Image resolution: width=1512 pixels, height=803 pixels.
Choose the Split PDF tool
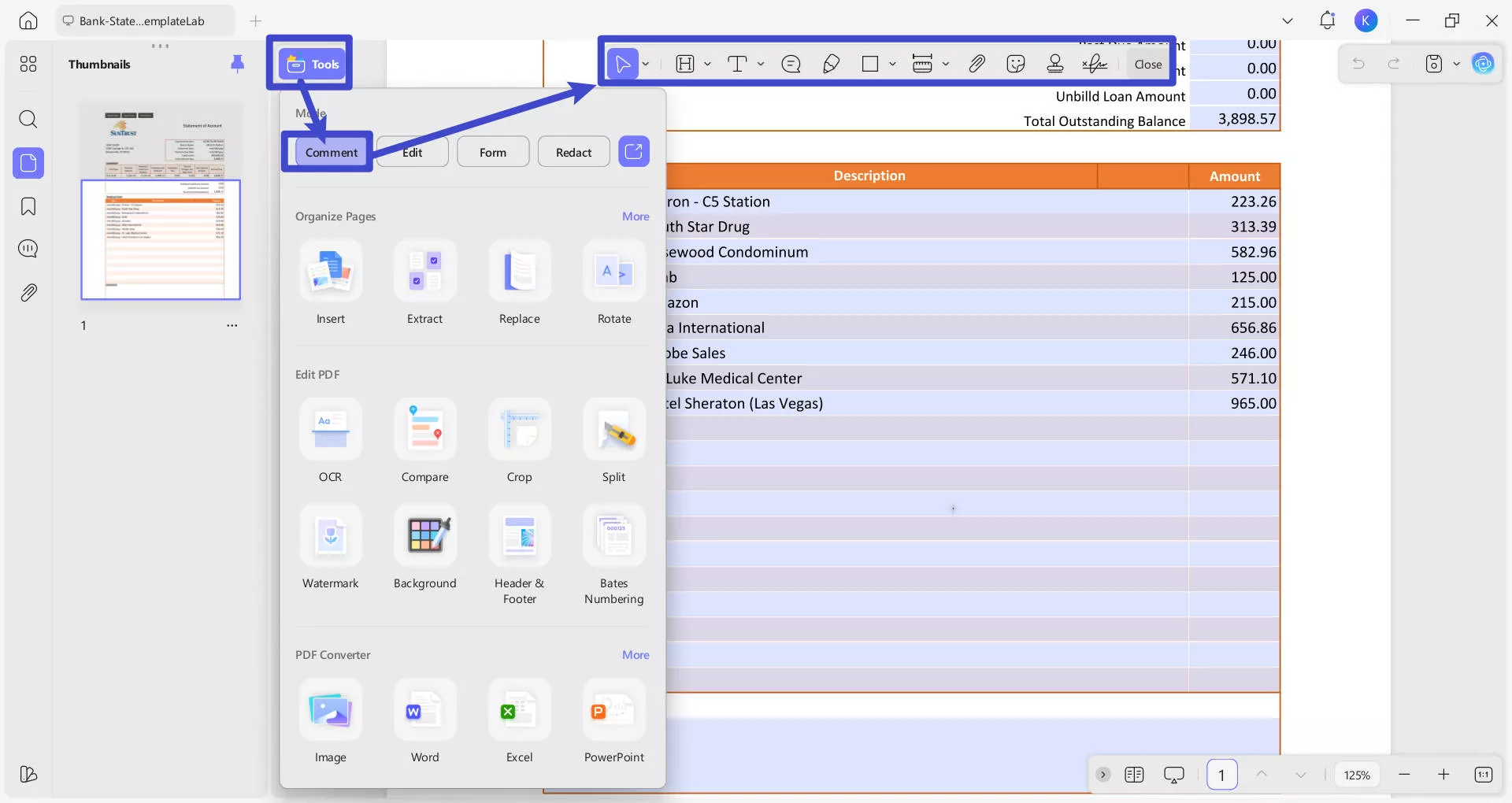coord(613,430)
